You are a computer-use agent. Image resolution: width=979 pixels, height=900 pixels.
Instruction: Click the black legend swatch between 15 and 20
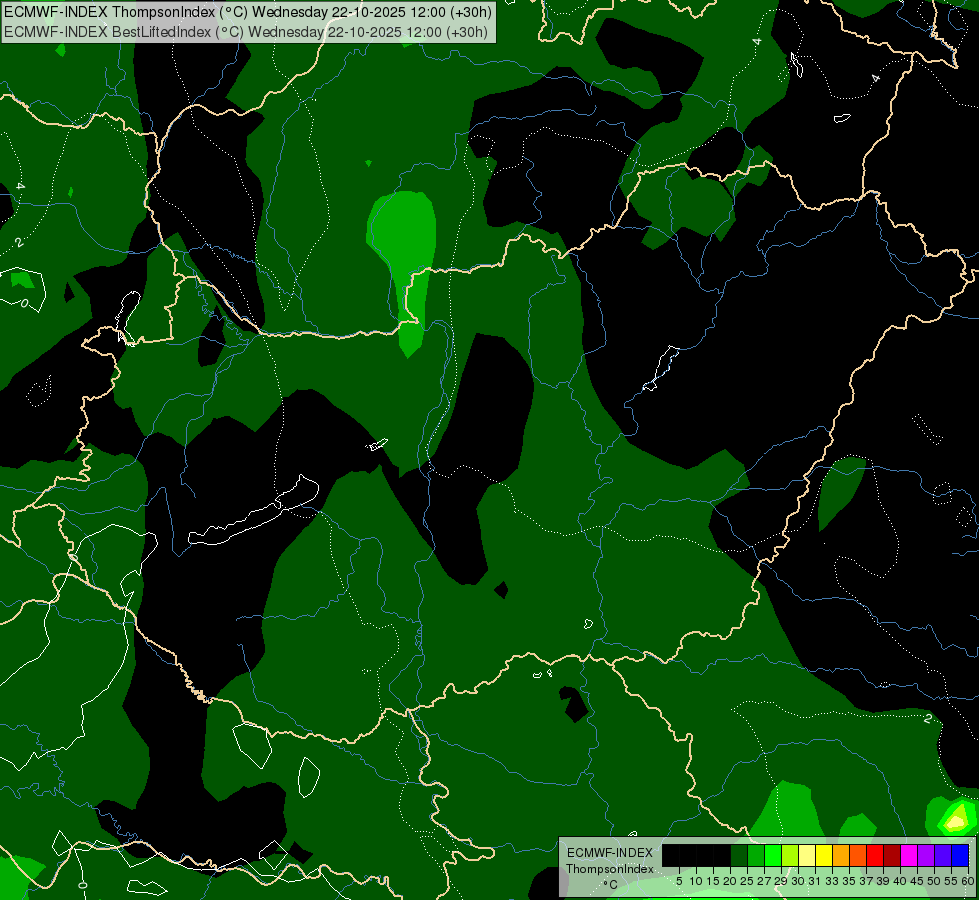point(722,855)
